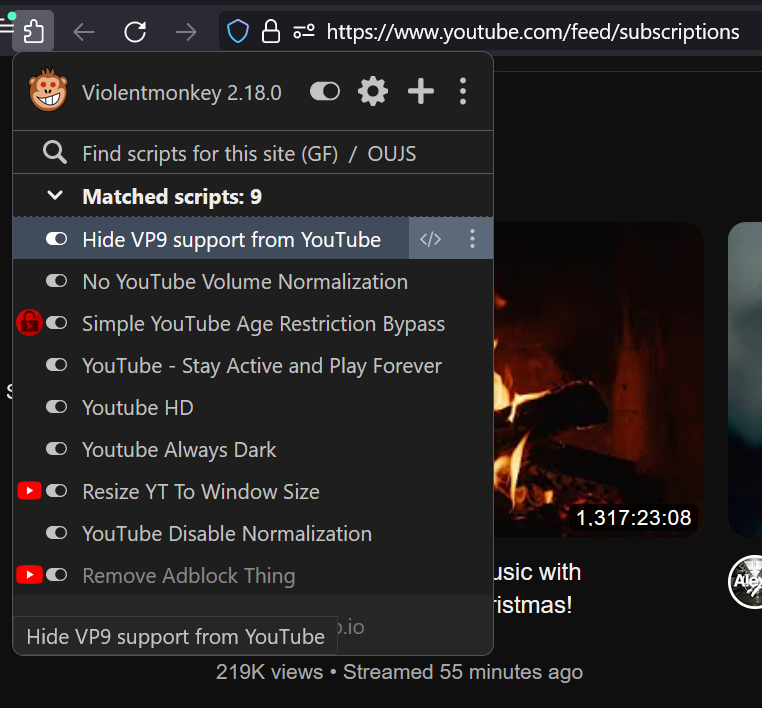This screenshot has height=708, width=762.
Task: Select Simple YouTube Age Restriction Bypass entry
Action: (263, 324)
